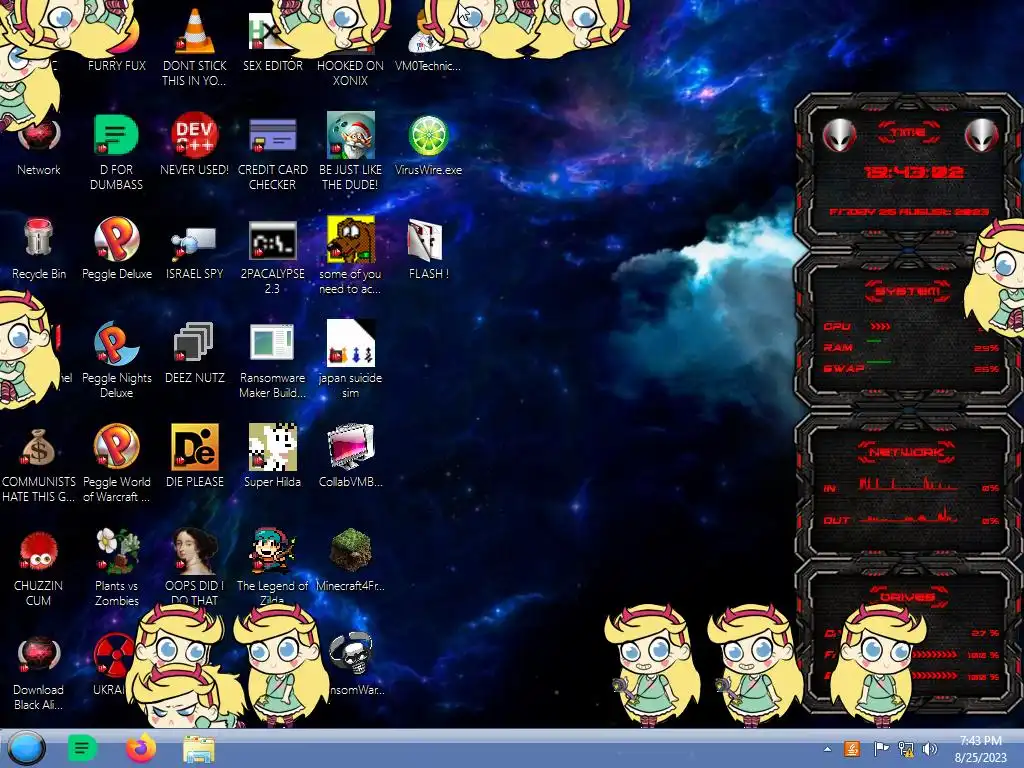This screenshot has width=1024, height=768.
Task: Show hidden system tray icons
Action: pyautogui.click(x=827, y=749)
